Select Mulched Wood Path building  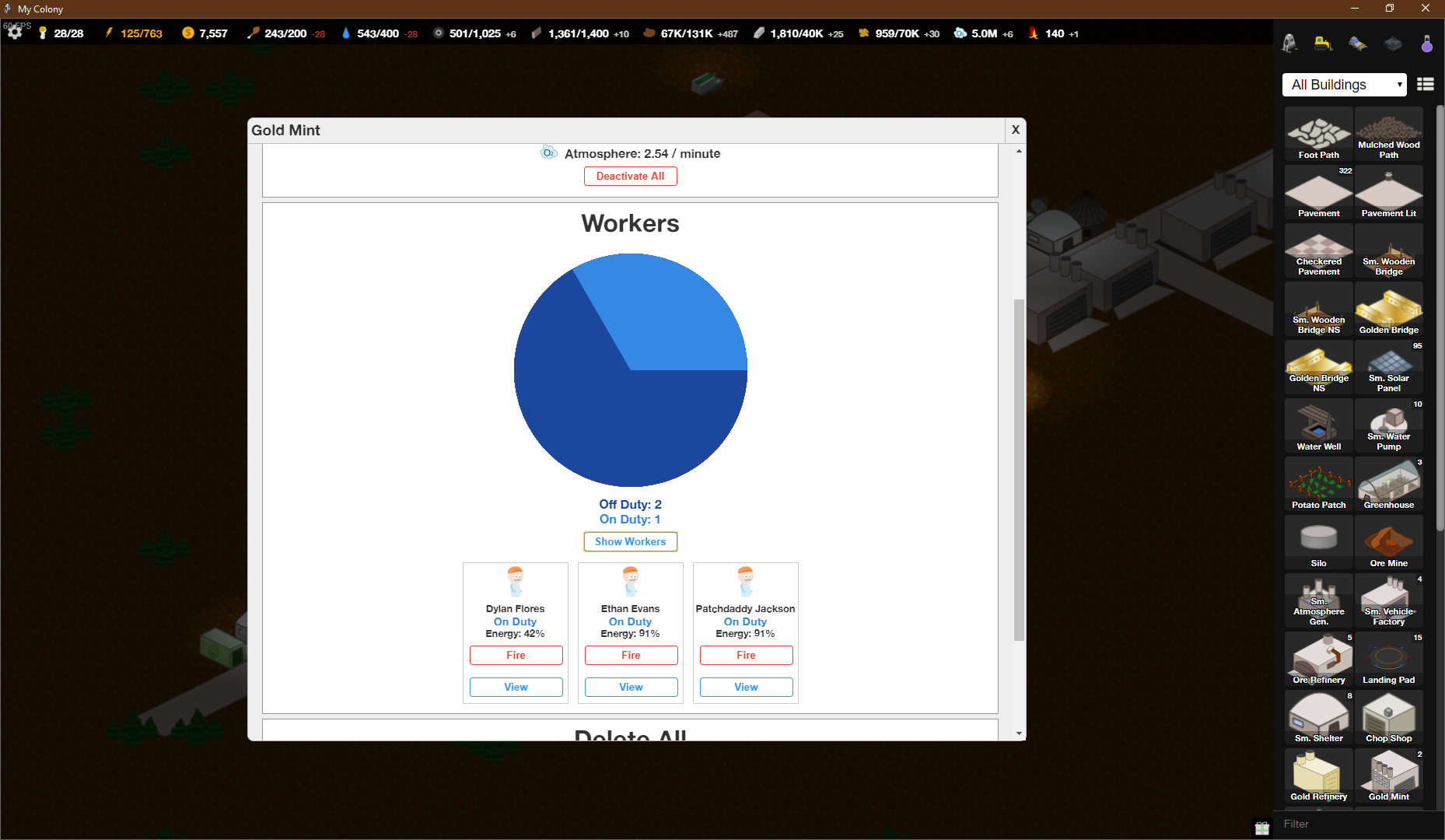1389,134
